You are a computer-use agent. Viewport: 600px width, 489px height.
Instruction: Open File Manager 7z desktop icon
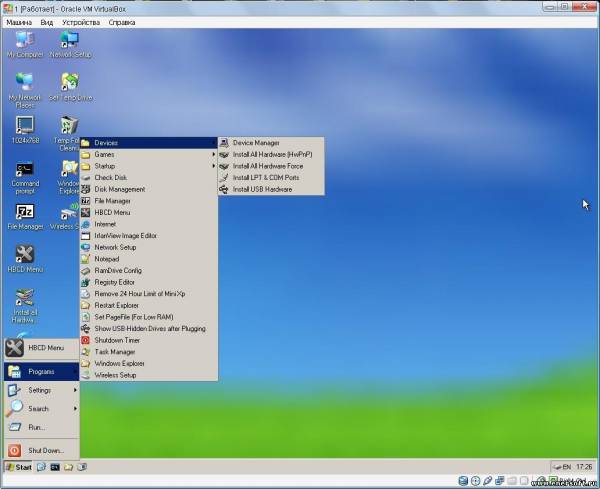25,217
